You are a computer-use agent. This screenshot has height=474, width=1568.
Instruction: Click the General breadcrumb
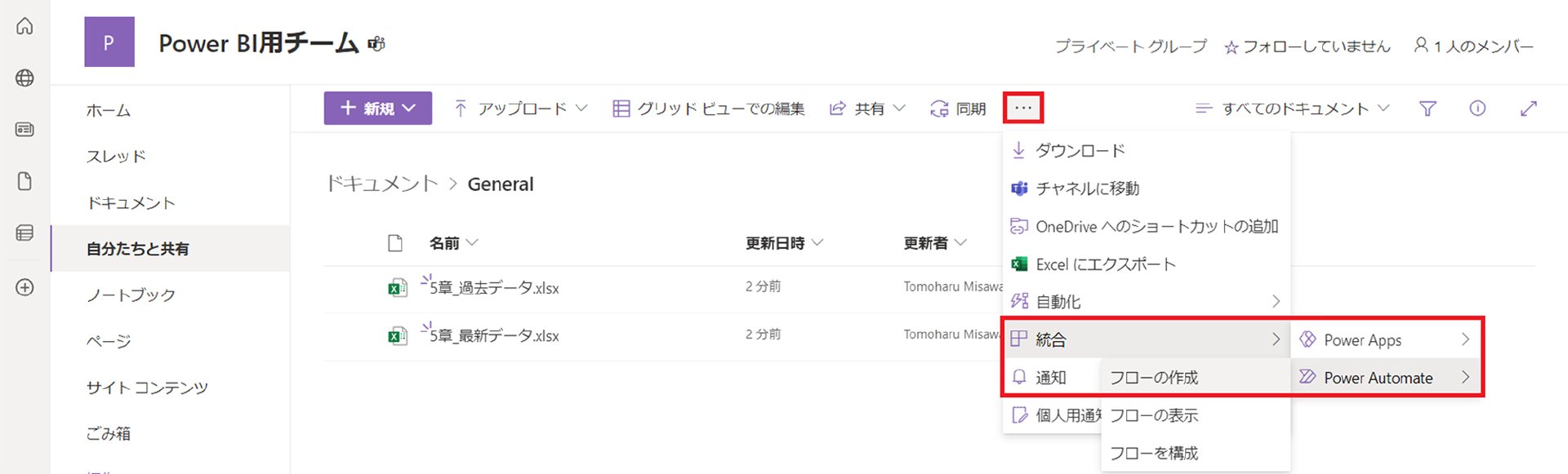pos(501,184)
